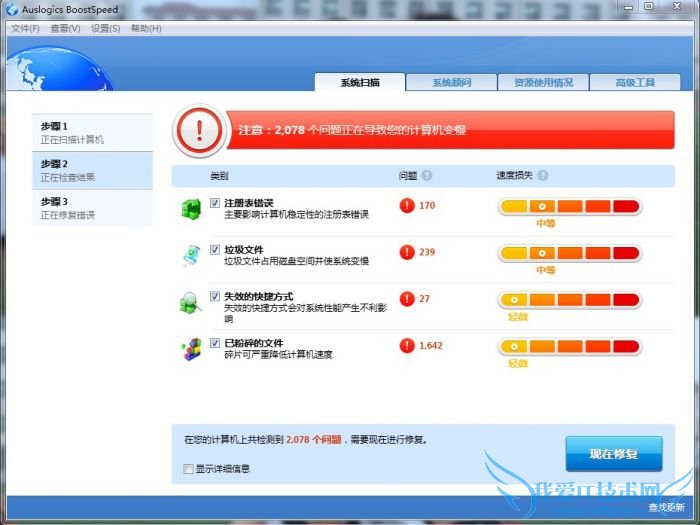Viewport: 700px width, 525px height.
Task: Click the speed loss meter for 注册表错误
Action: (570, 206)
